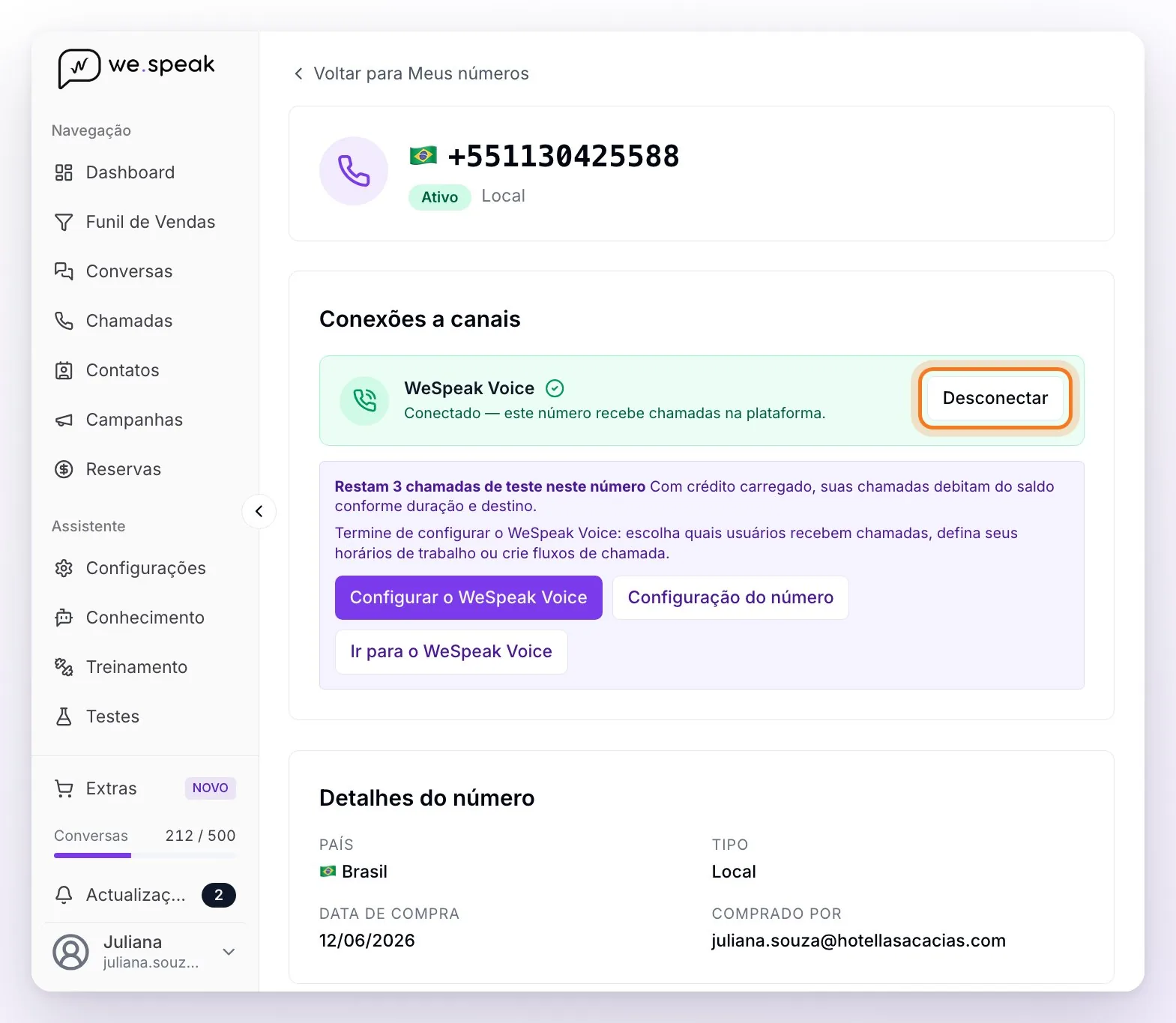The width and height of the screenshot is (1176, 1023).
Task: Click the green WeSpeak Voice phone icon
Action: (364, 400)
